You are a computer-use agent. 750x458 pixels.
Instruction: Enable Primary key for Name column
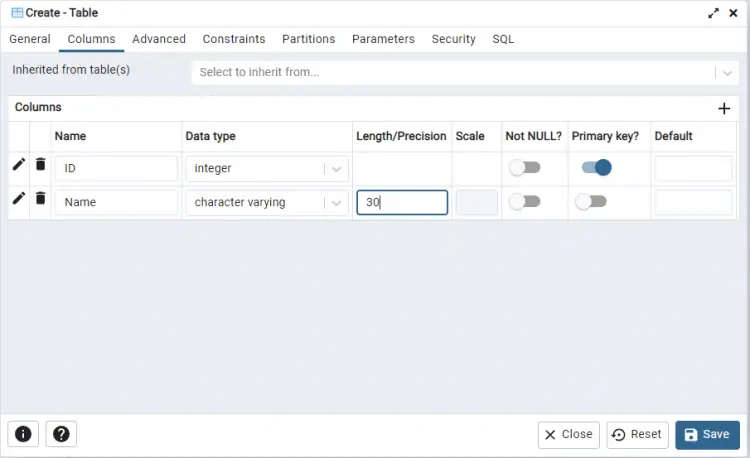click(590, 202)
